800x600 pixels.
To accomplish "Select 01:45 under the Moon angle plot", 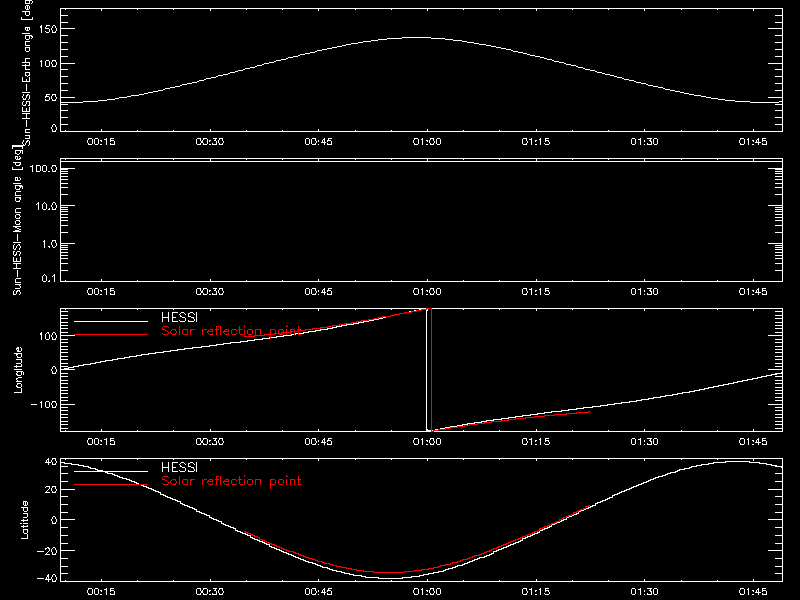I will (753, 292).
